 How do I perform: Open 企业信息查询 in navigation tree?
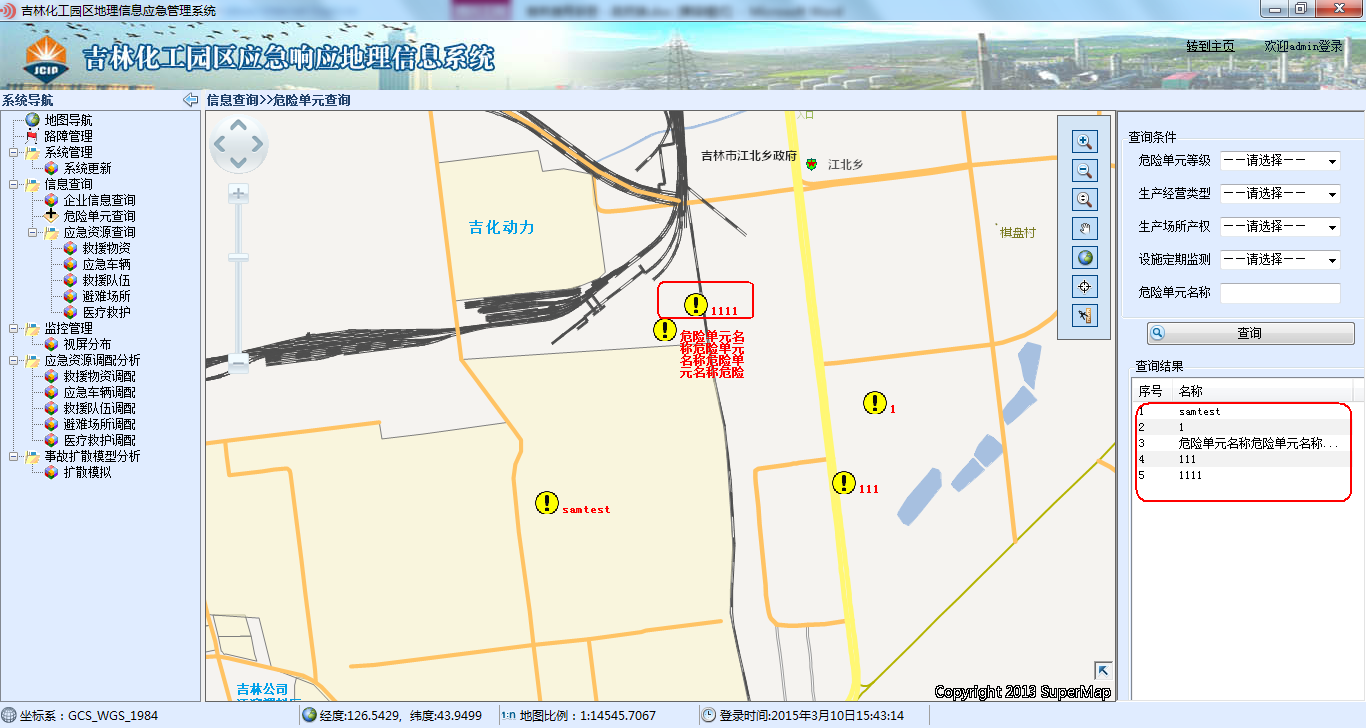tap(99, 201)
